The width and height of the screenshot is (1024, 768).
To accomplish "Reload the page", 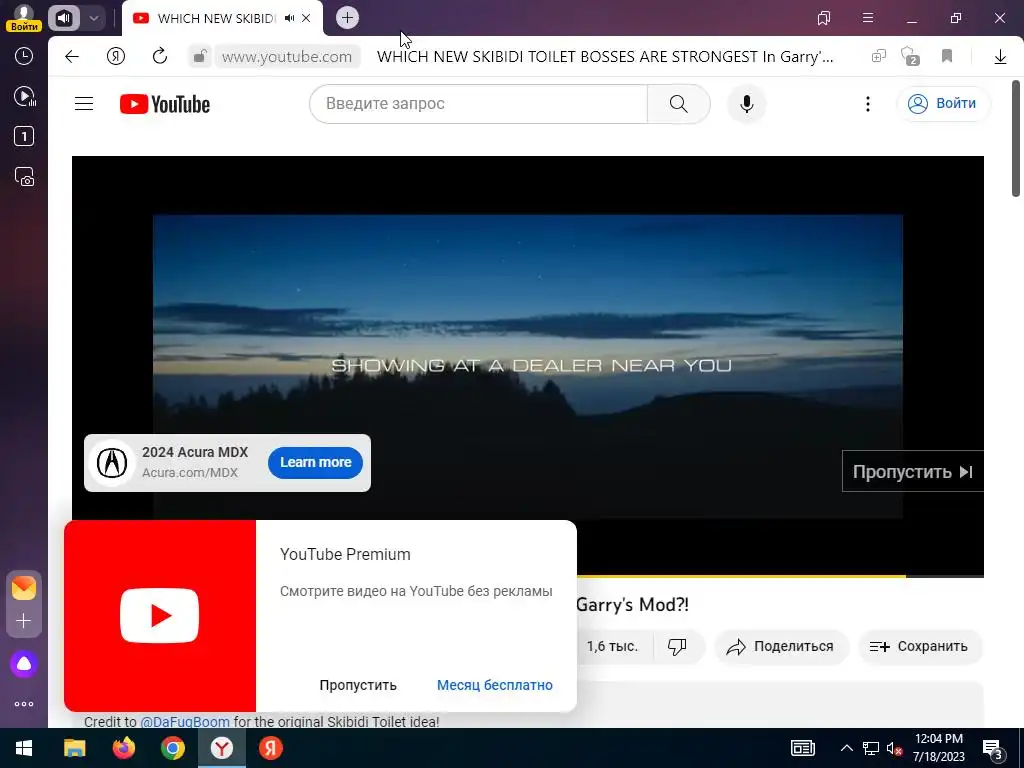I will pyautogui.click(x=160, y=57).
